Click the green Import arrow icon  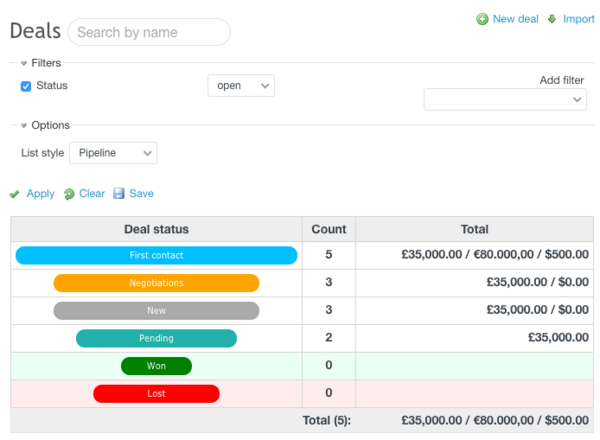552,19
